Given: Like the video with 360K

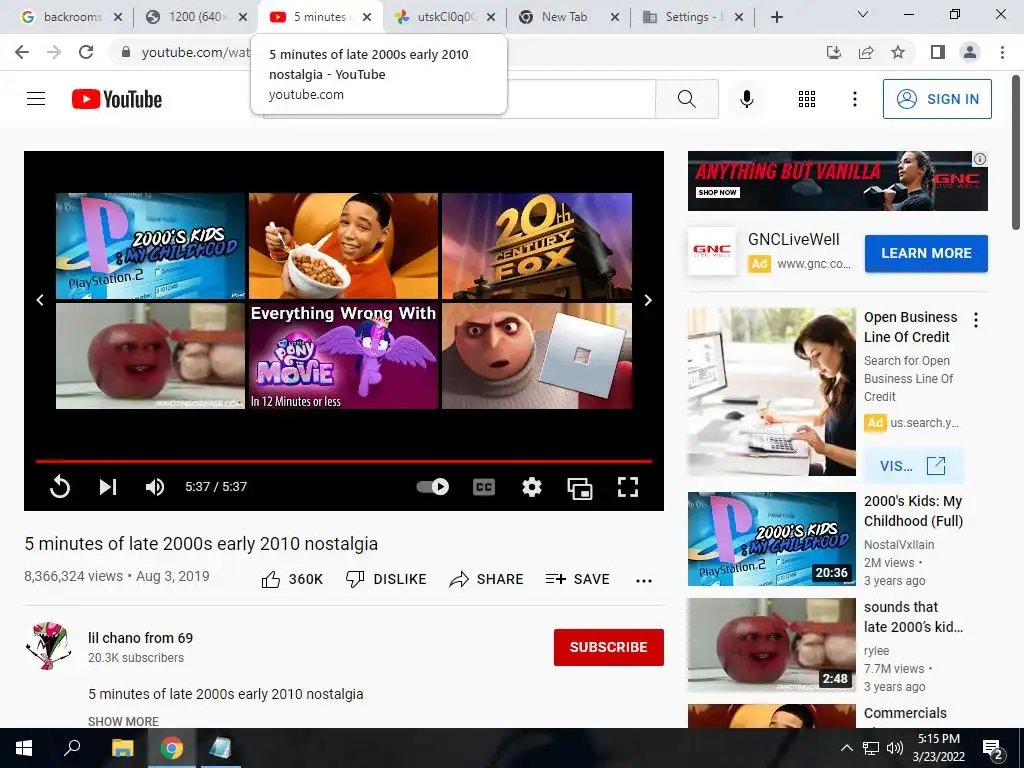Looking at the screenshot, I should click(292, 579).
